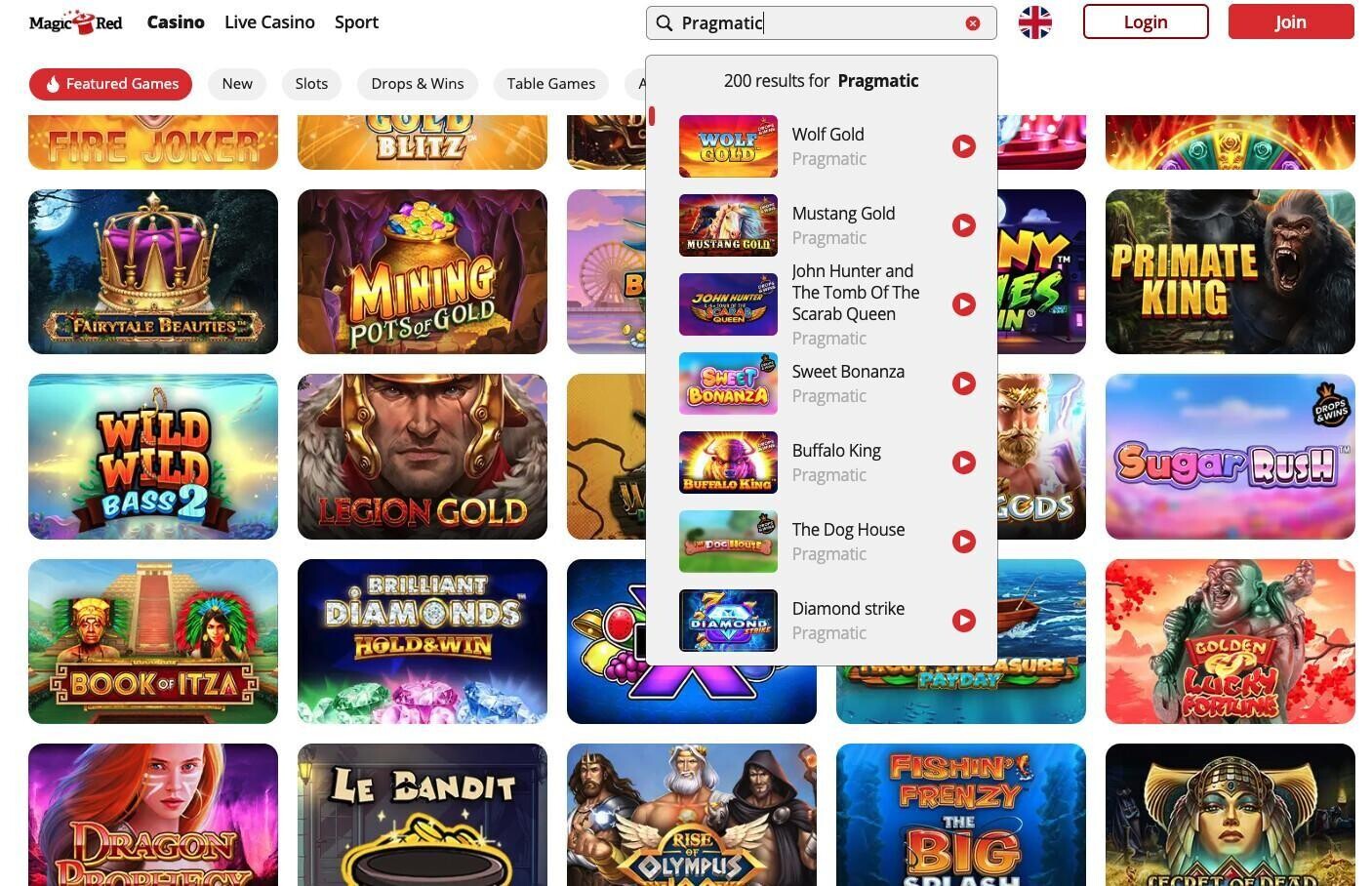Go to the MagicRed home logo

pyautogui.click(x=76, y=22)
